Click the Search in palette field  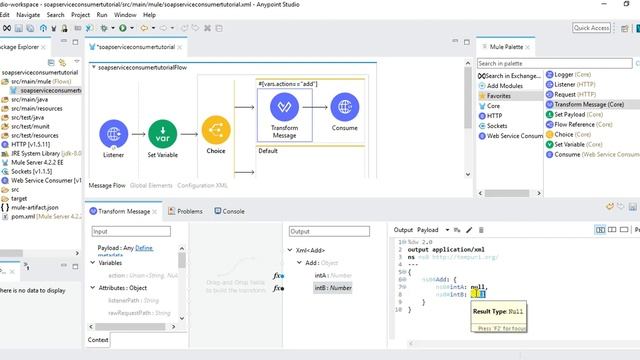pyautogui.click(x=555, y=63)
